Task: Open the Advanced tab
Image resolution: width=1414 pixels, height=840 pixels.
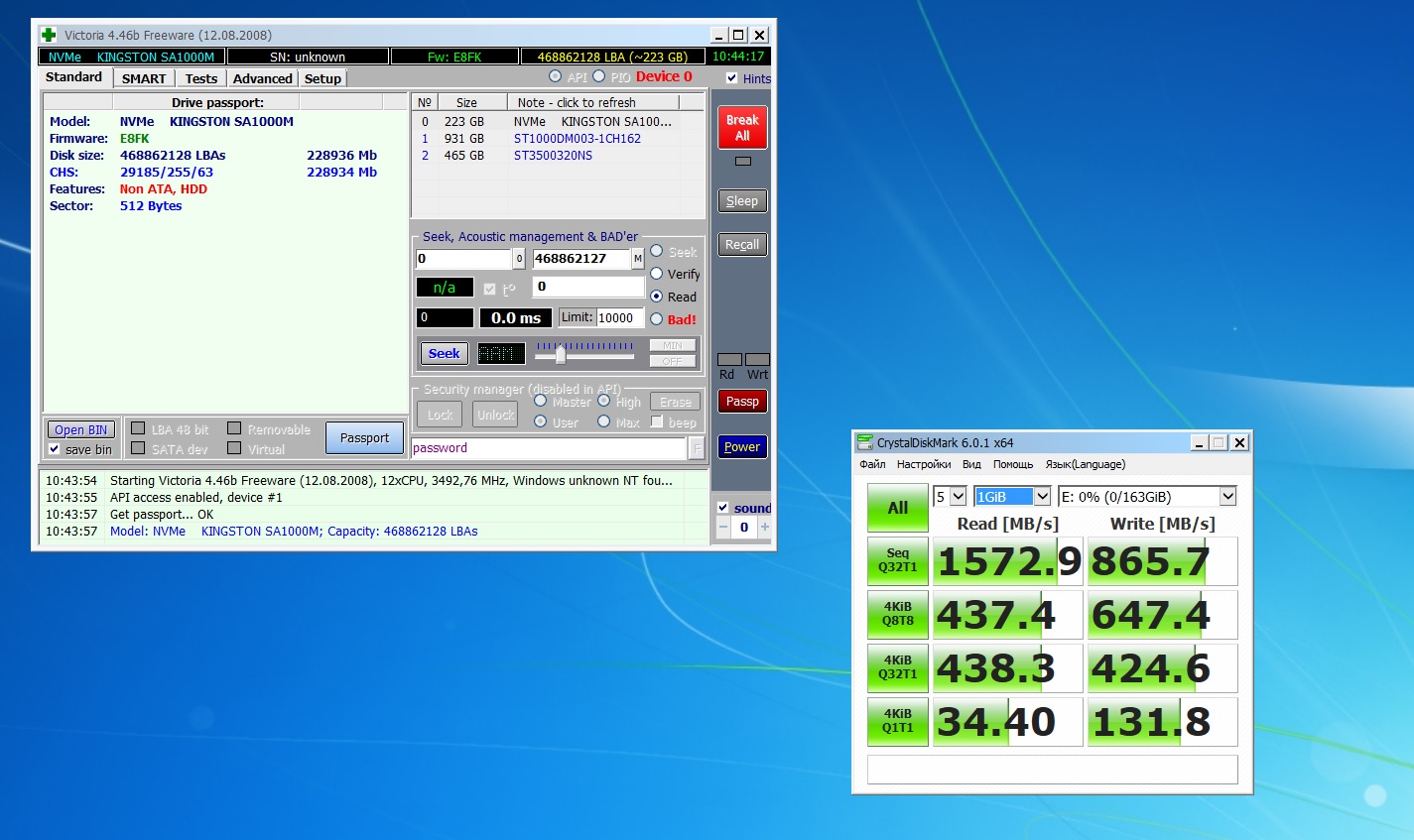Action: [263, 78]
